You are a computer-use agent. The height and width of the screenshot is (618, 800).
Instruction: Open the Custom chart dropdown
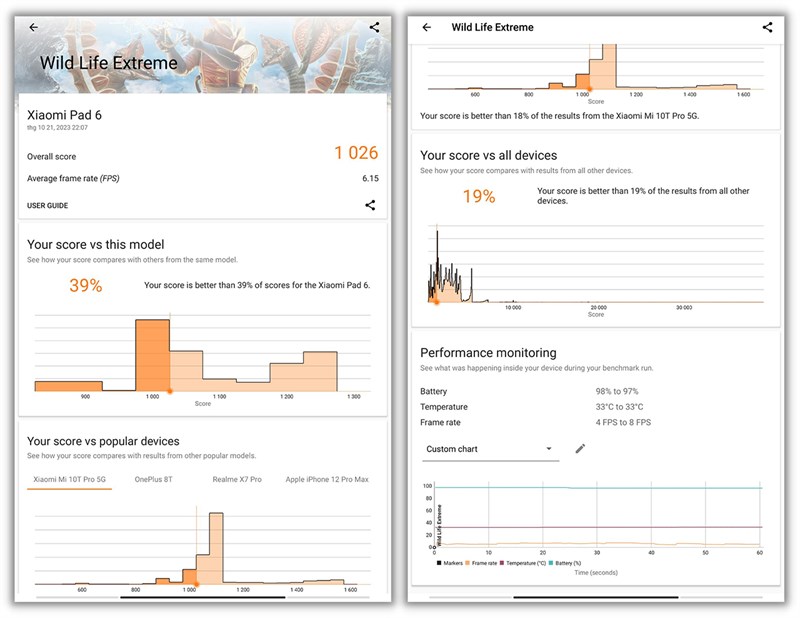click(490, 449)
